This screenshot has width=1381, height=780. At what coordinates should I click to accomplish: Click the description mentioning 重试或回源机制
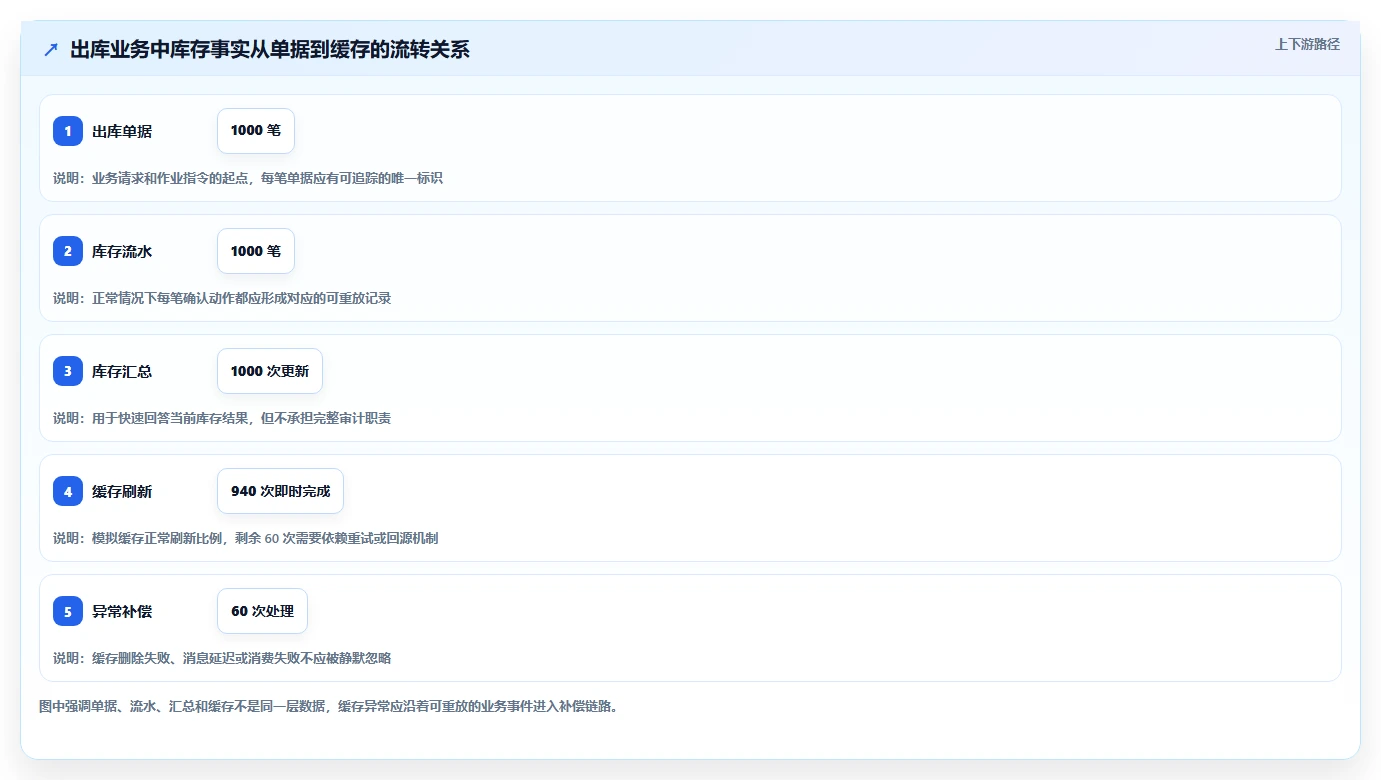point(245,538)
